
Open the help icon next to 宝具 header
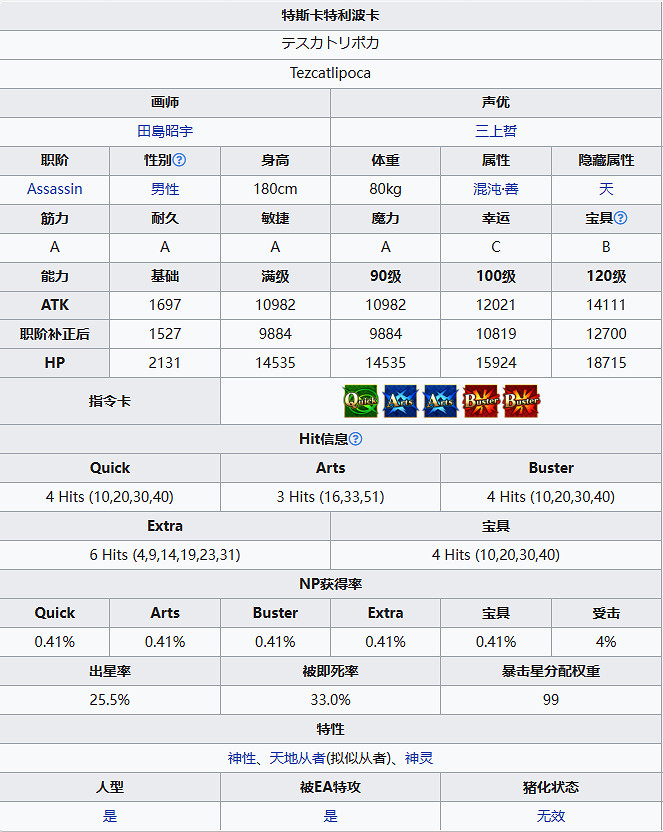coord(620,218)
